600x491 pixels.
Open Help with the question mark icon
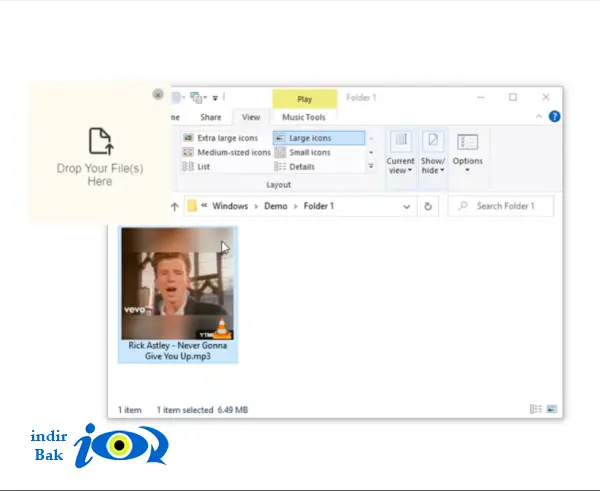click(x=554, y=116)
